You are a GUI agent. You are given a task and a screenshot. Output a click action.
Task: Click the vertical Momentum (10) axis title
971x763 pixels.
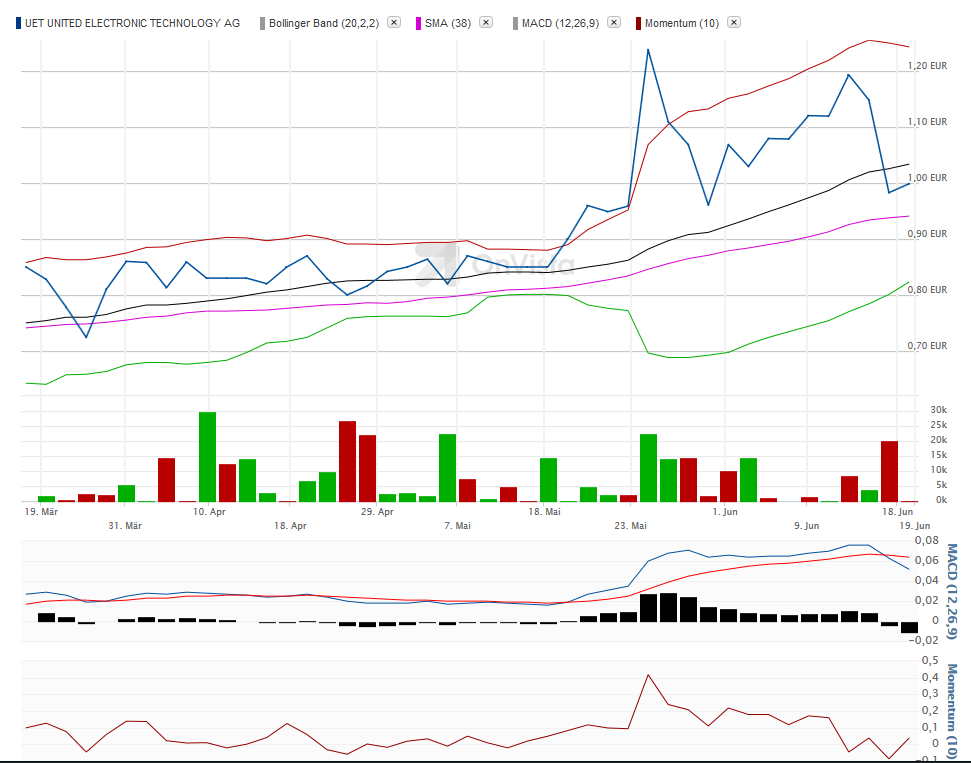tap(952, 712)
